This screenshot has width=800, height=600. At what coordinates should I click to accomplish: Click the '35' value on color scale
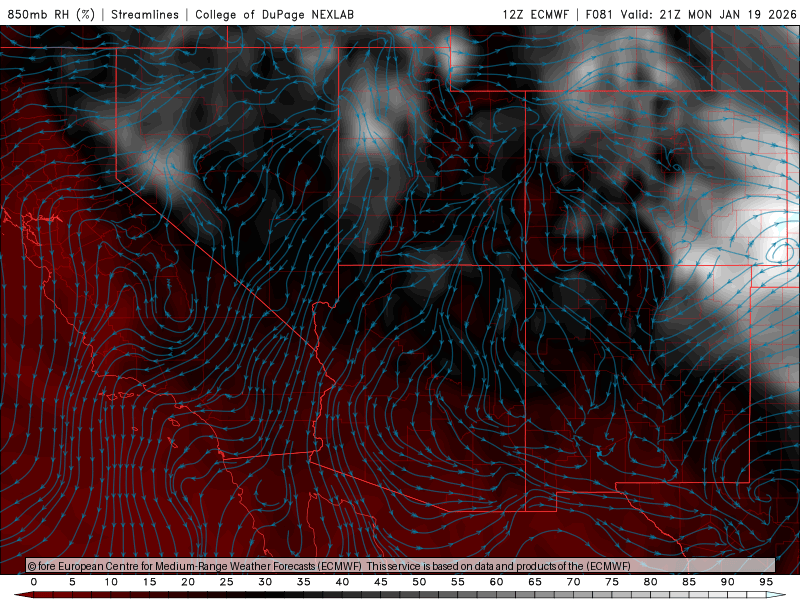pyautogui.click(x=304, y=582)
